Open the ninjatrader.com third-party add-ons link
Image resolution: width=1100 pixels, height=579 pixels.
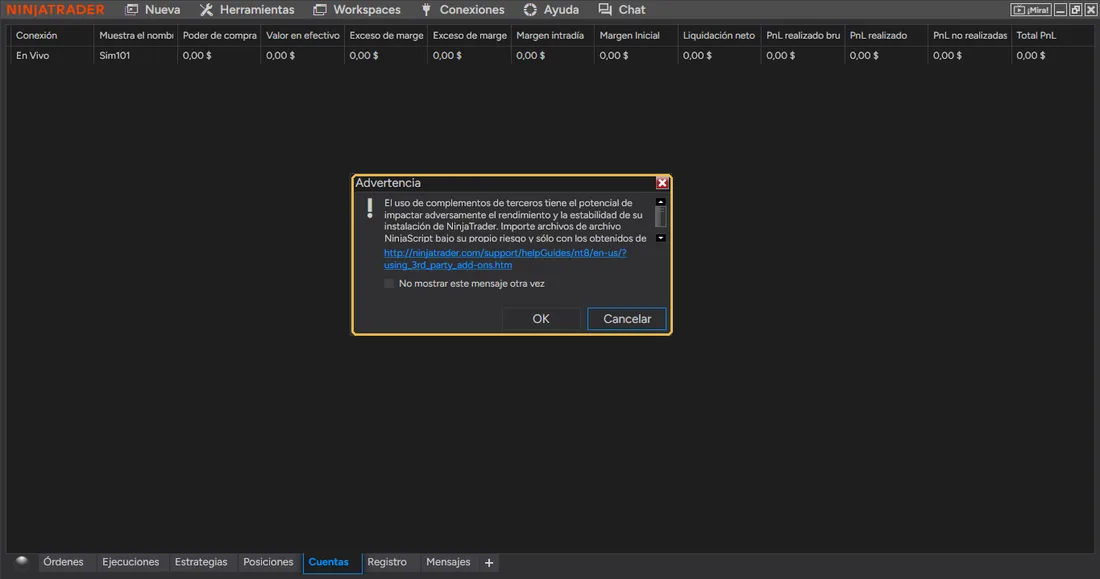click(x=504, y=259)
